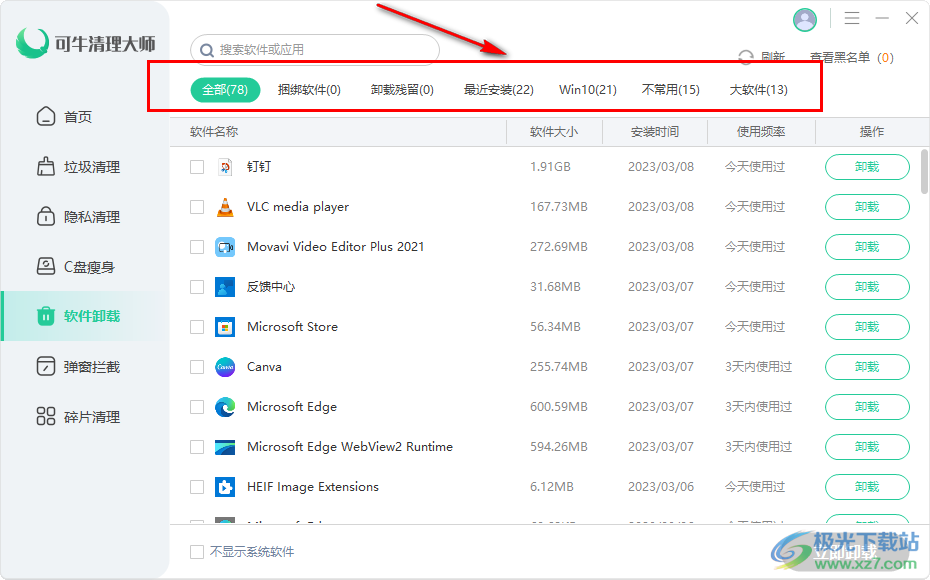This screenshot has width=930, height=580.
Task: Check the box for Edge WebView2 Runtime
Action: tap(197, 447)
